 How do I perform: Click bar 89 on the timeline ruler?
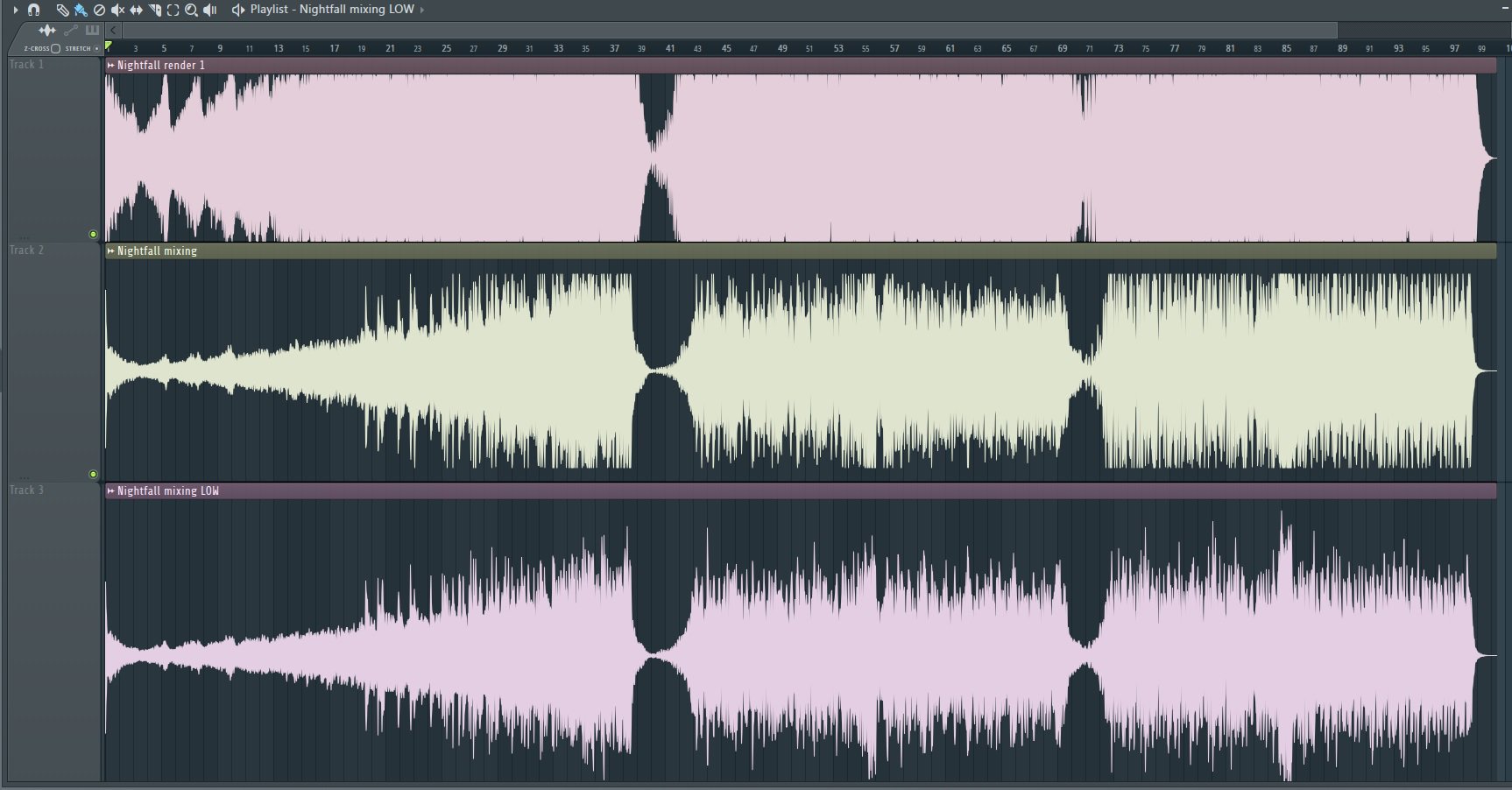coord(1342,49)
